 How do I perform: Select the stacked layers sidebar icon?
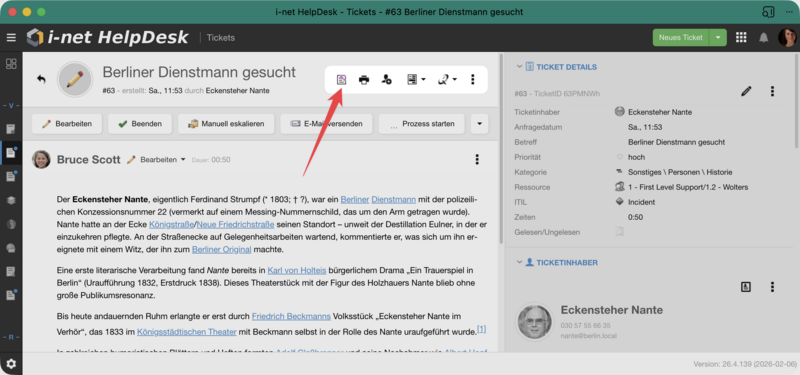(x=11, y=201)
